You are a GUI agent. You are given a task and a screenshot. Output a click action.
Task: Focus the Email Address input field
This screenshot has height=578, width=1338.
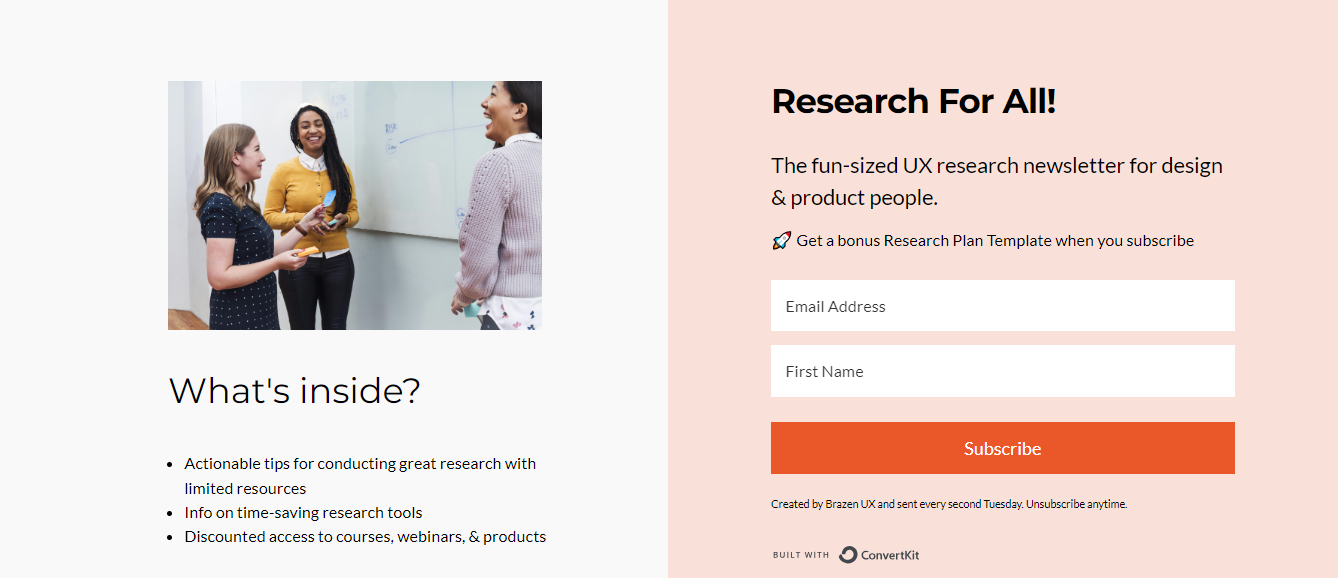pyautogui.click(x=1002, y=306)
